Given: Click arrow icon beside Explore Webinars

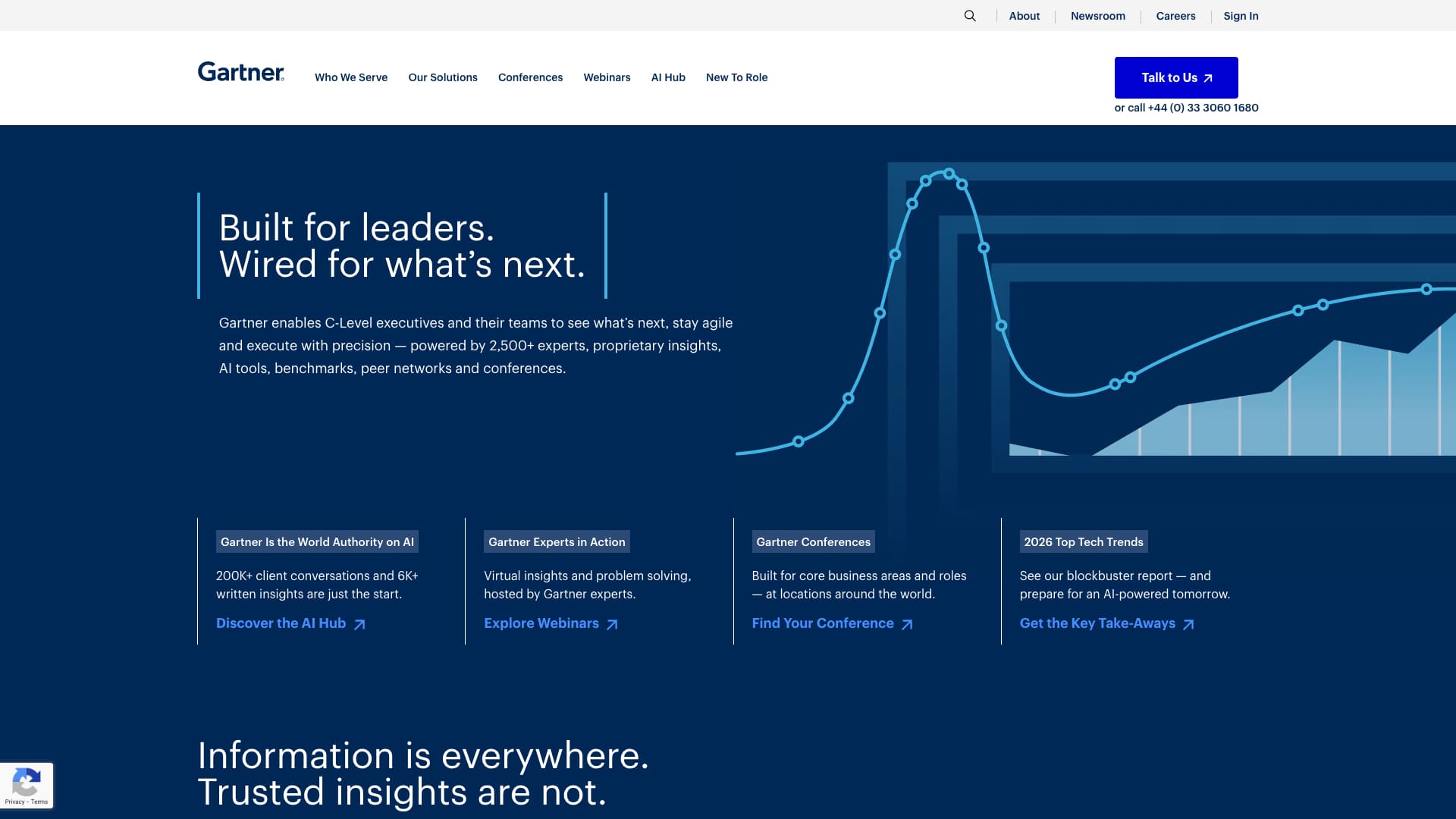Looking at the screenshot, I should pos(612,624).
